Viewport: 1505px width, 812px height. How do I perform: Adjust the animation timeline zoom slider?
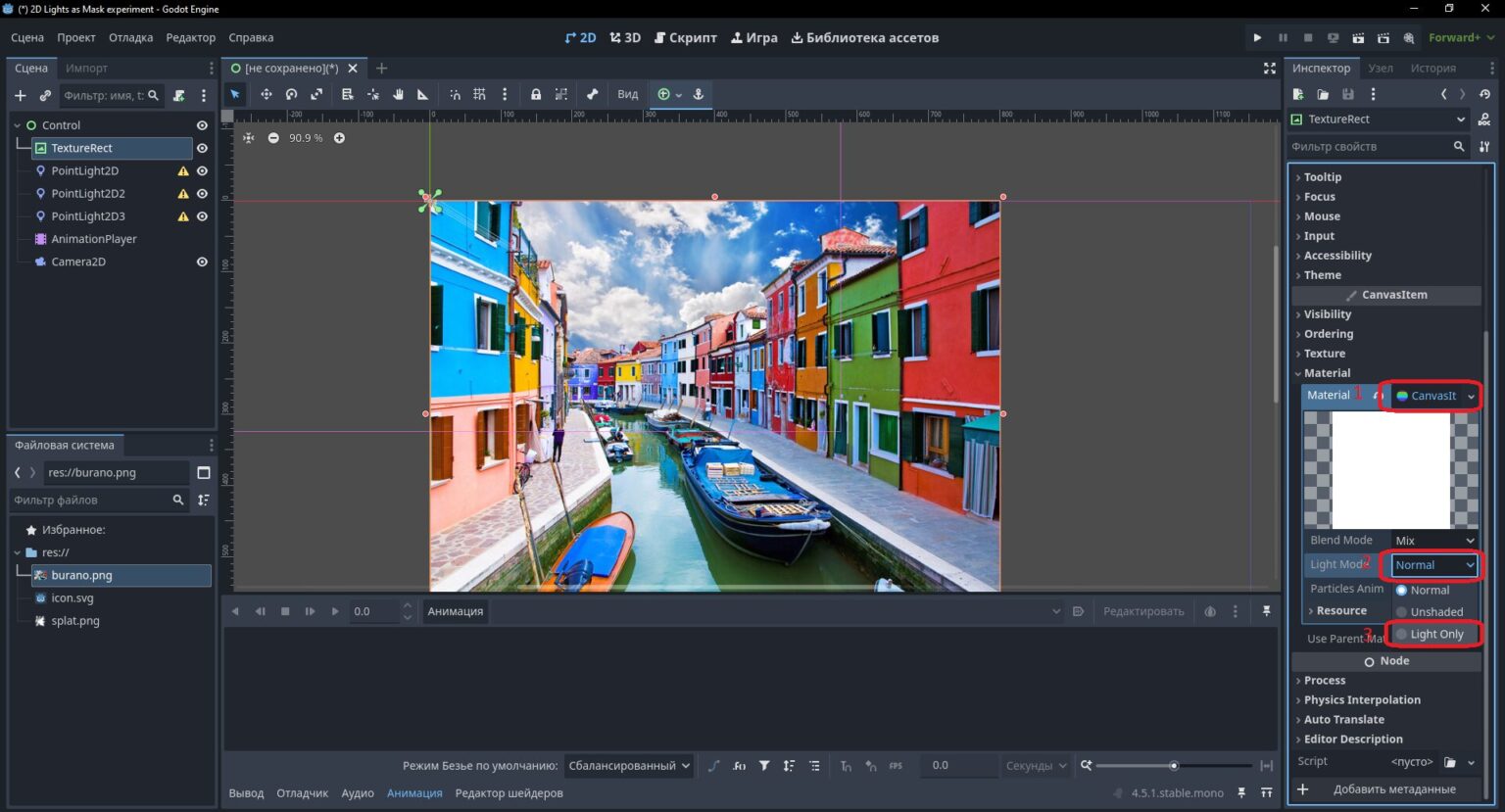1174,766
